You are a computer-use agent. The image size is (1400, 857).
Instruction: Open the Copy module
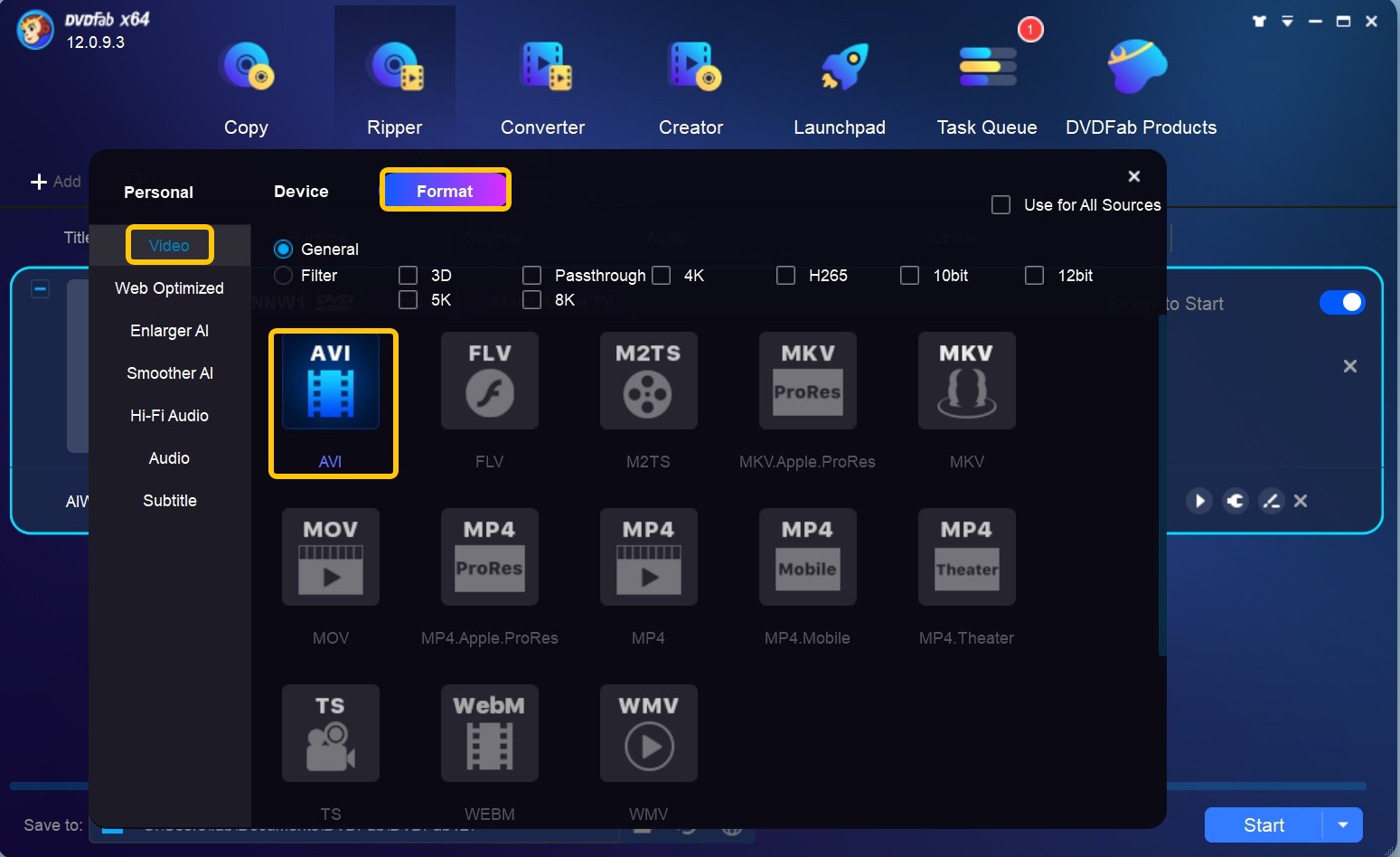(x=246, y=88)
